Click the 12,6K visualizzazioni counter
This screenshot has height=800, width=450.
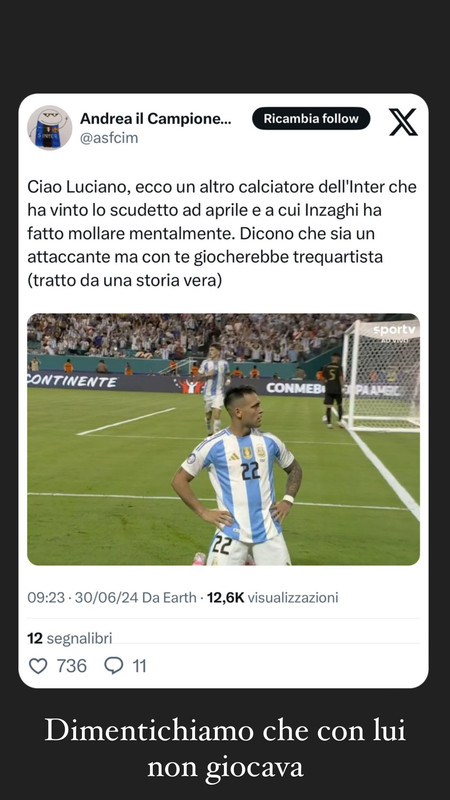click(x=272, y=597)
